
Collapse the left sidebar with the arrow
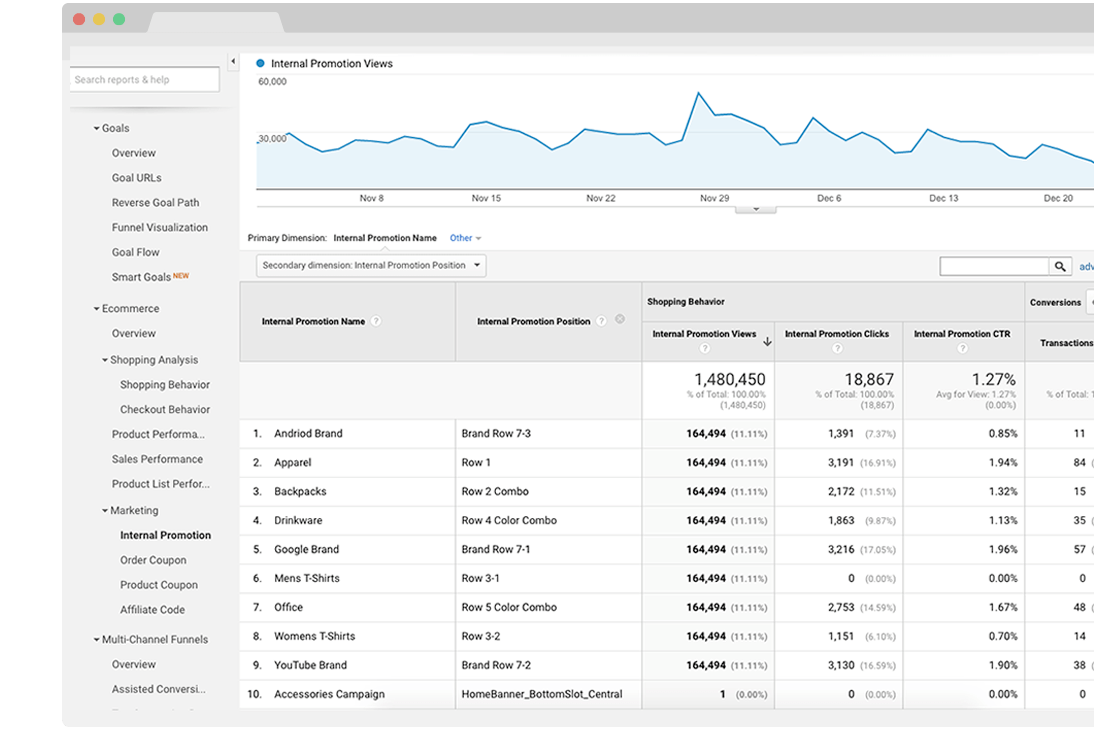[x=233, y=62]
